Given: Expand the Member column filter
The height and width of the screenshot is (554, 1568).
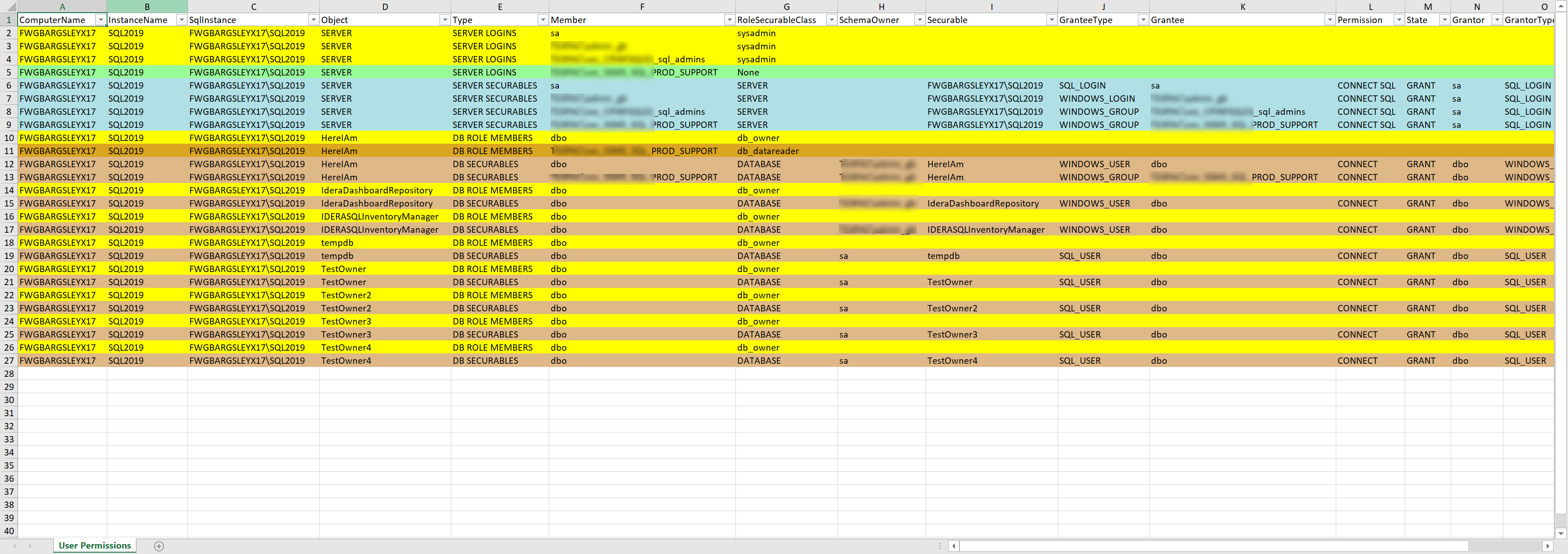Looking at the screenshot, I should tap(728, 20).
